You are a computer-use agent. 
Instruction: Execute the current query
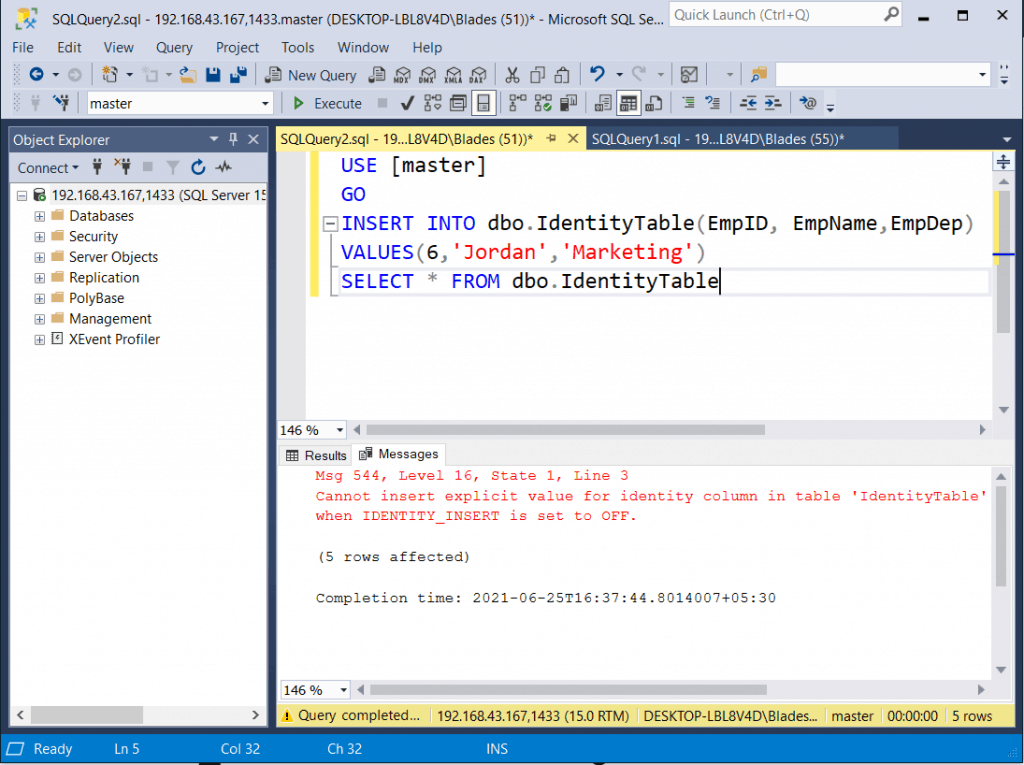[330, 102]
